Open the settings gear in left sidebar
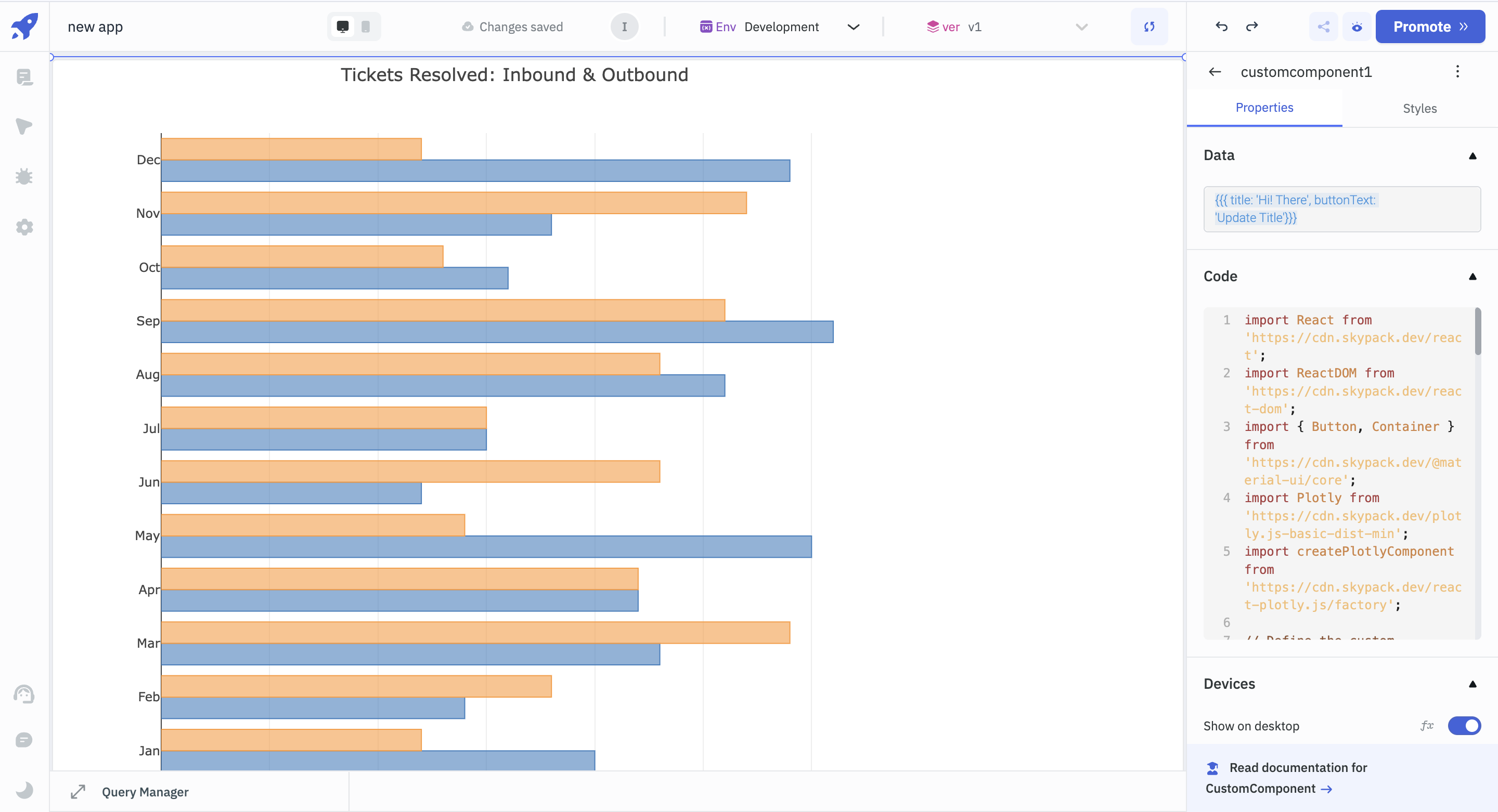This screenshot has height=812, width=1498. click(x=24, y=227)
